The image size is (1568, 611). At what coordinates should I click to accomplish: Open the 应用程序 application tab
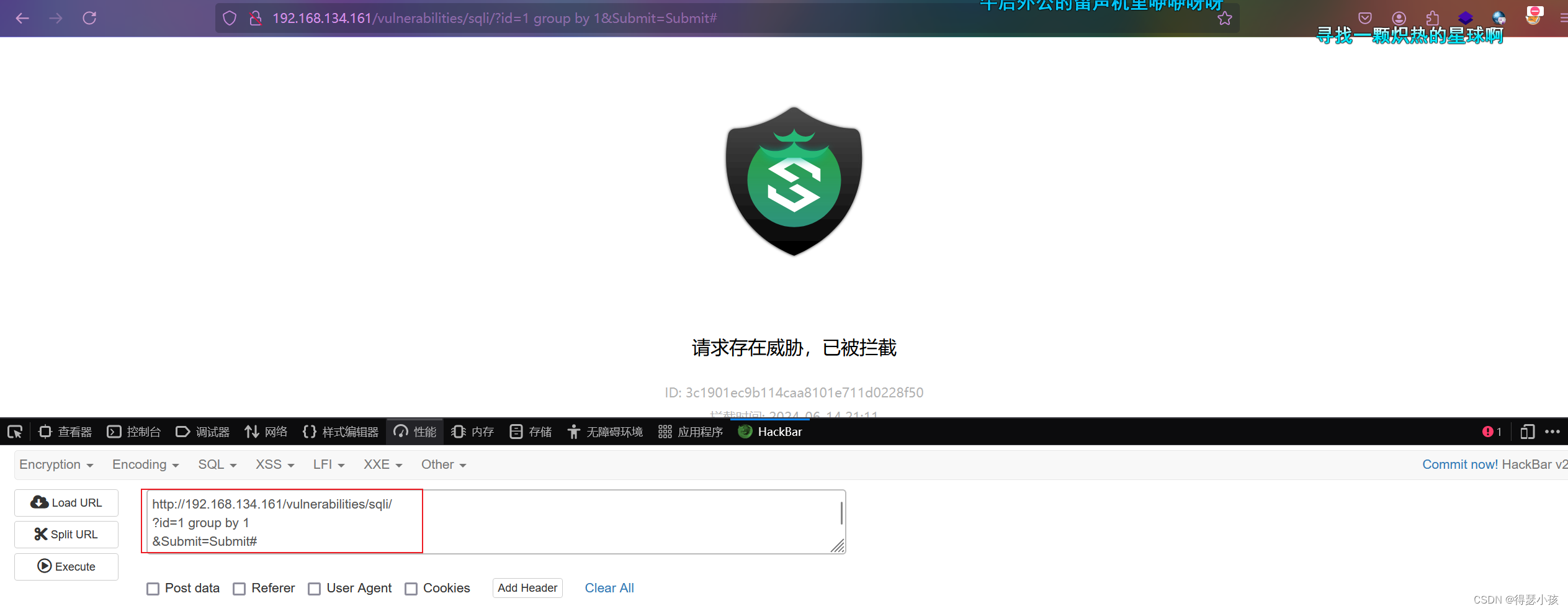tap(691, 432)
